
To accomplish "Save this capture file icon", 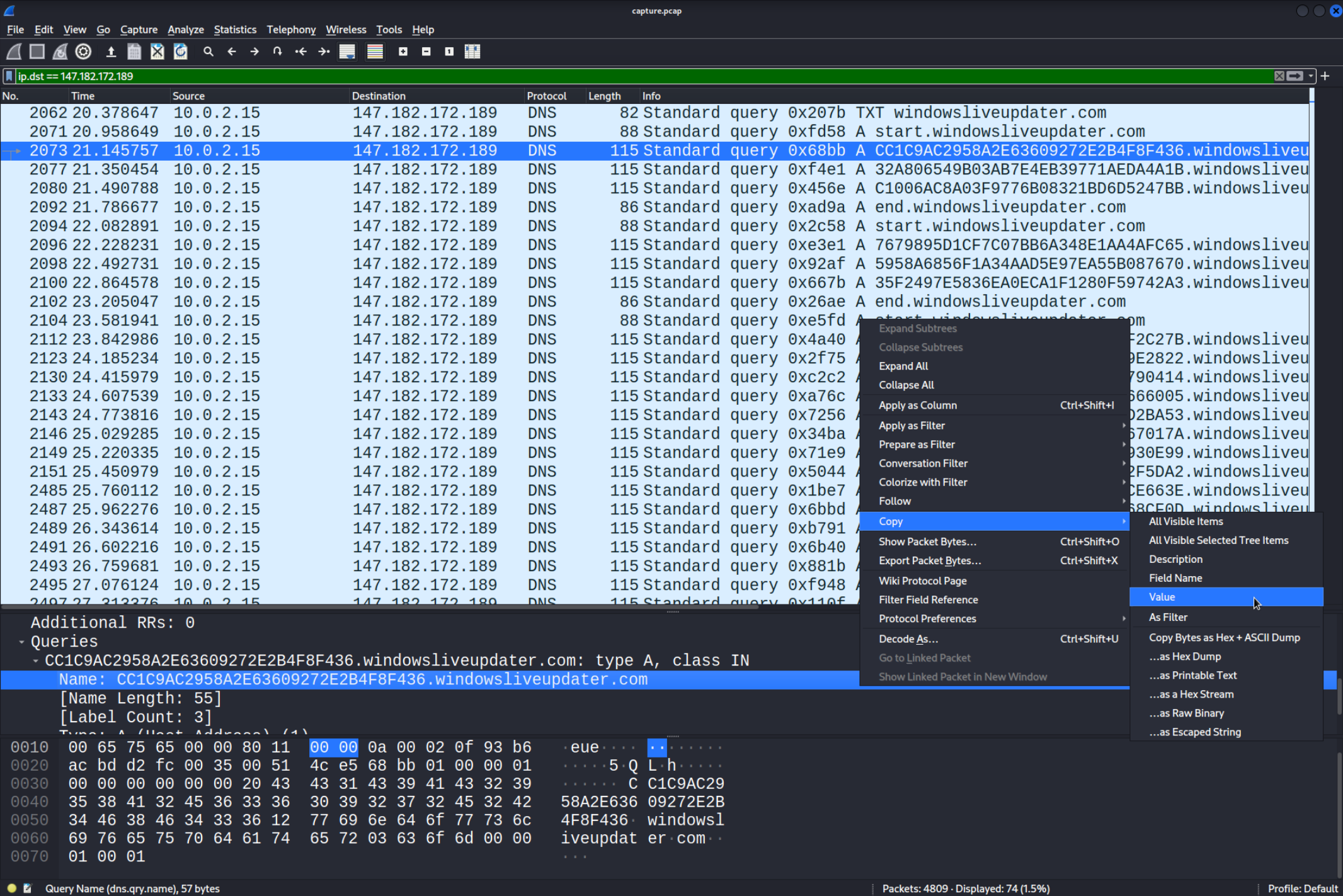I will click(x=134, y=52).
